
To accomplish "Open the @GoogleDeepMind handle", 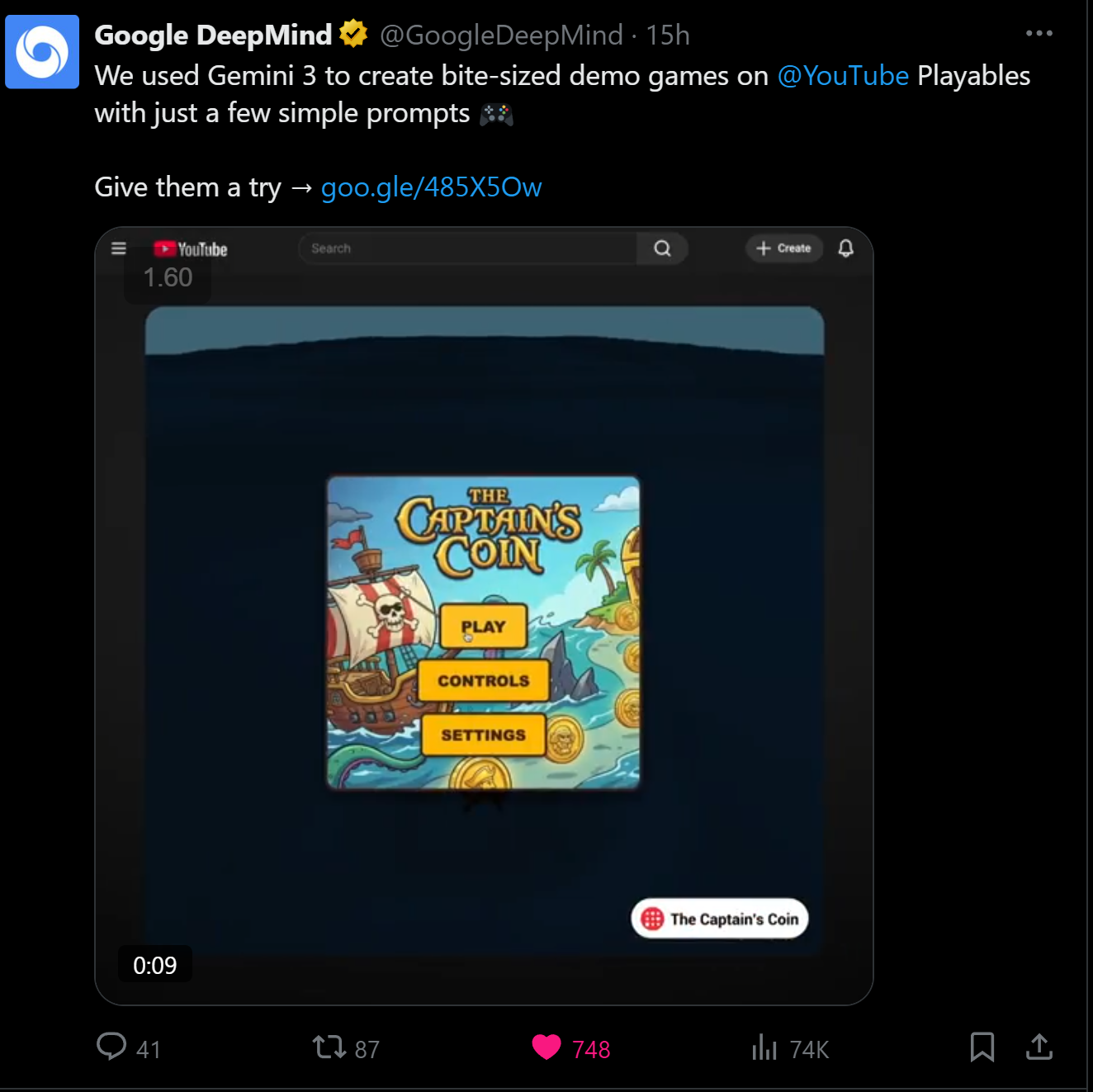I will [x=501, y=35].
